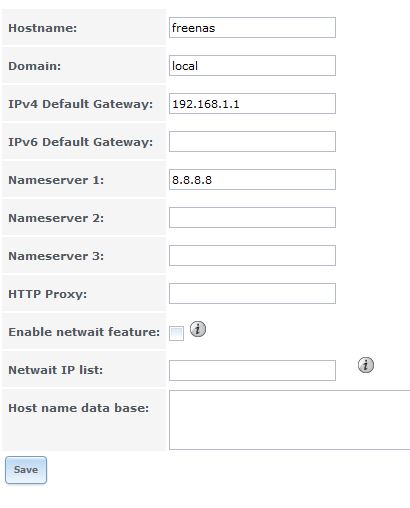Click the IPv4 Default Gateway label
Image resolution: width=410 pixels, height=508 pixels.
81,104
